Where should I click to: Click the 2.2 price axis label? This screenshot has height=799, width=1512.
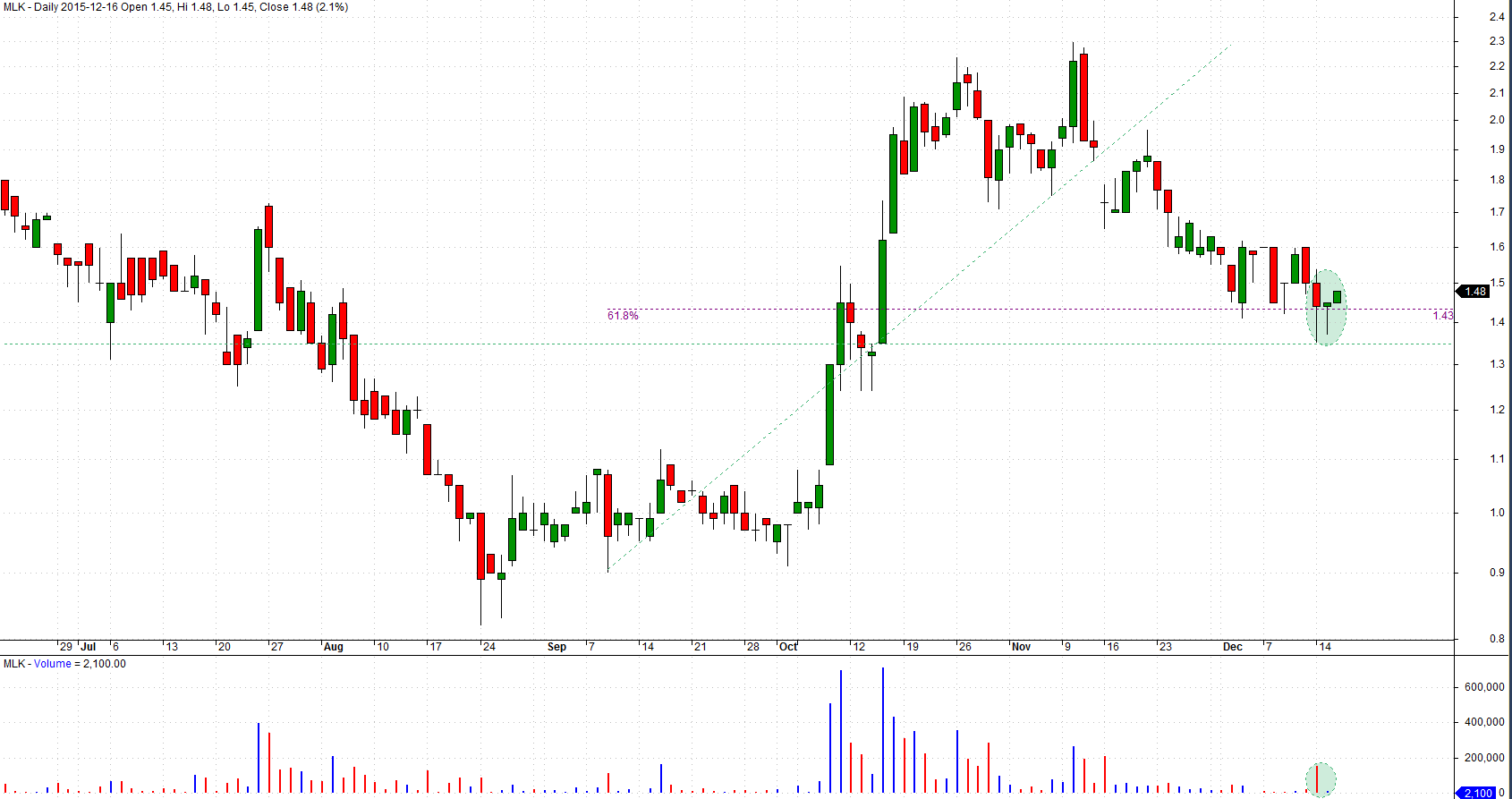pyautogui.click(x=1497, y=66)
